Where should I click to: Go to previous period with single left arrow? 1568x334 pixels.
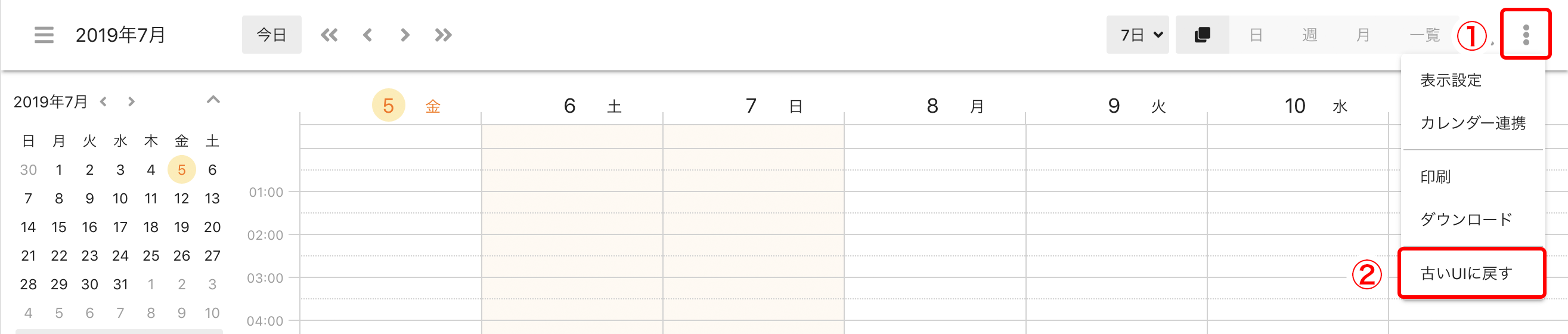point(367,35)
